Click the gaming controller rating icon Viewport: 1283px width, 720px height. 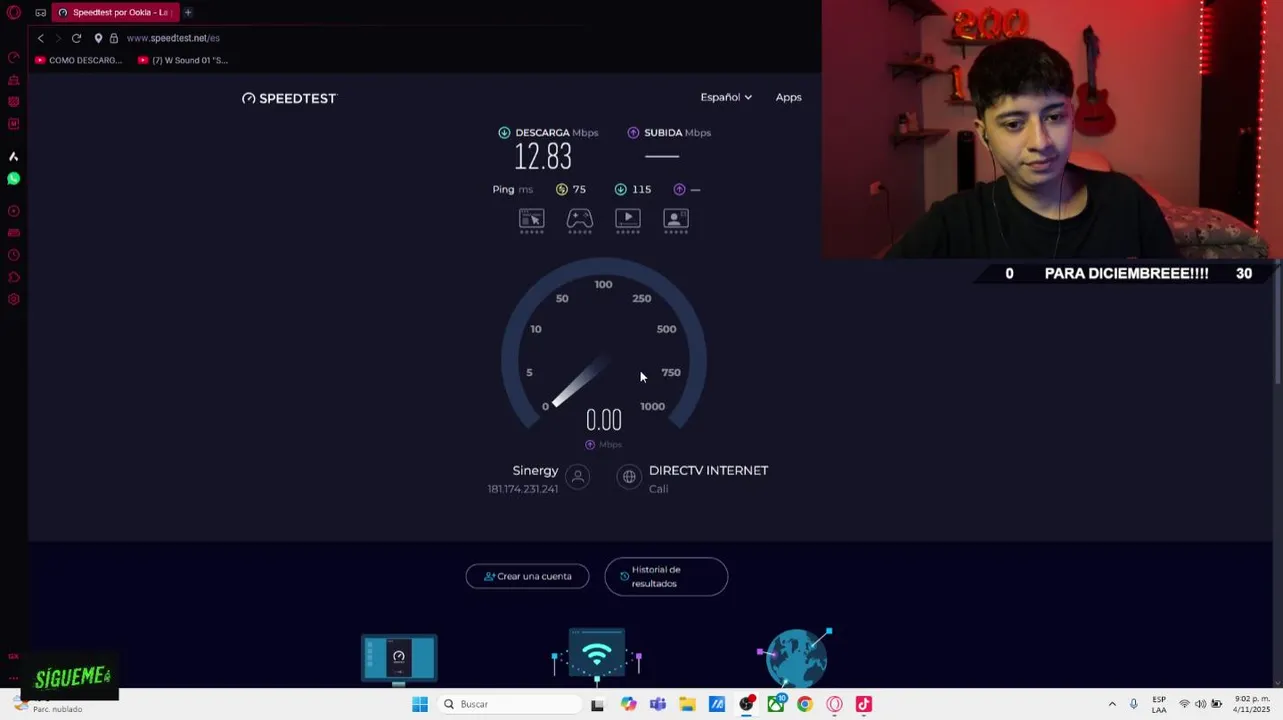(580, 220)
